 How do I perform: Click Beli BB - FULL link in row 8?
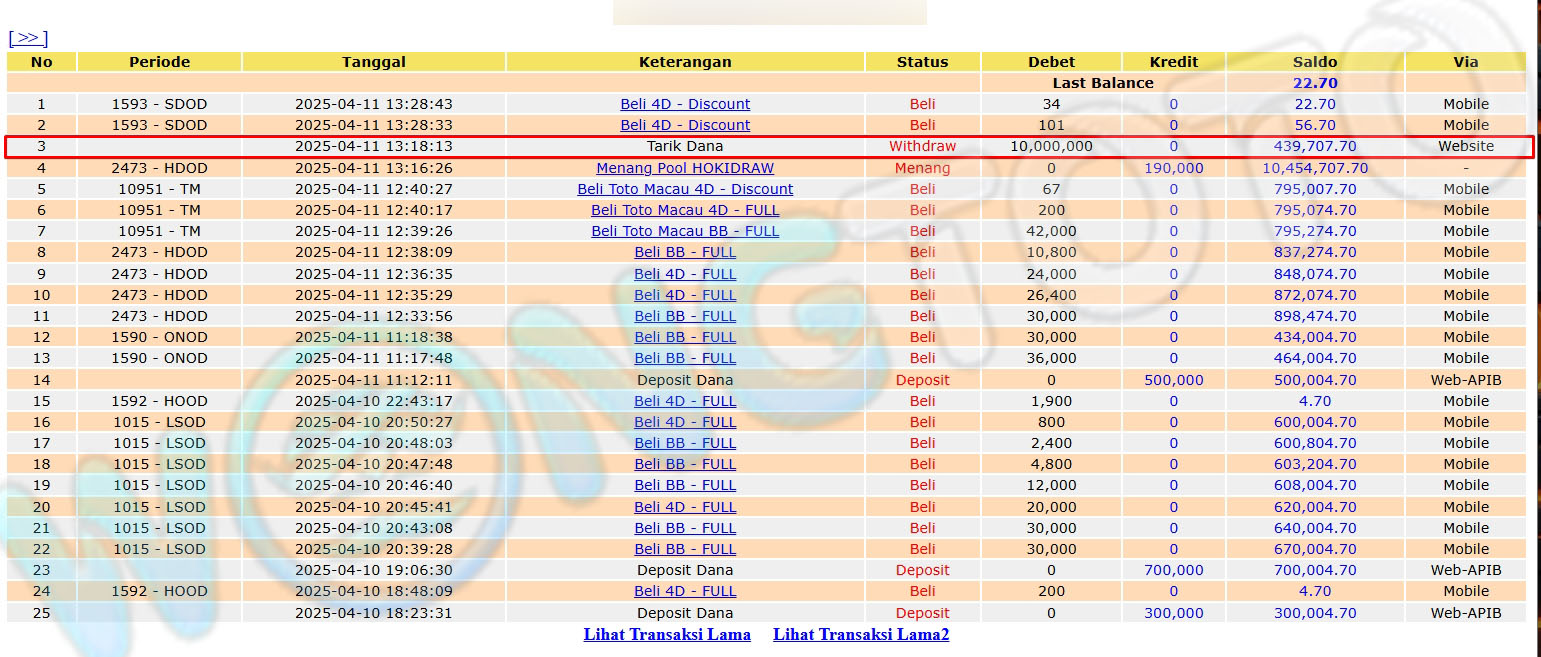click(x=685, y=252)
